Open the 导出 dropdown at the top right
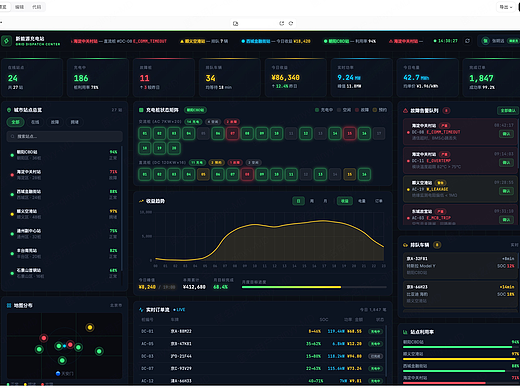Screen dimensions: 520x390 (x=506, y=7)
